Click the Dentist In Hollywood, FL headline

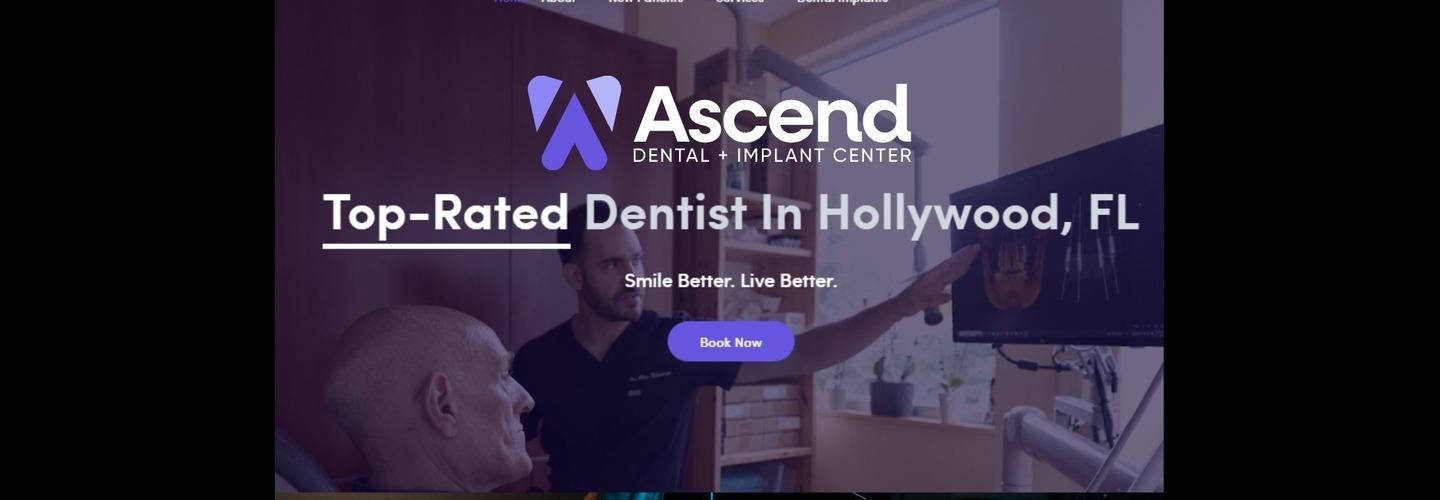click(862, 213)
